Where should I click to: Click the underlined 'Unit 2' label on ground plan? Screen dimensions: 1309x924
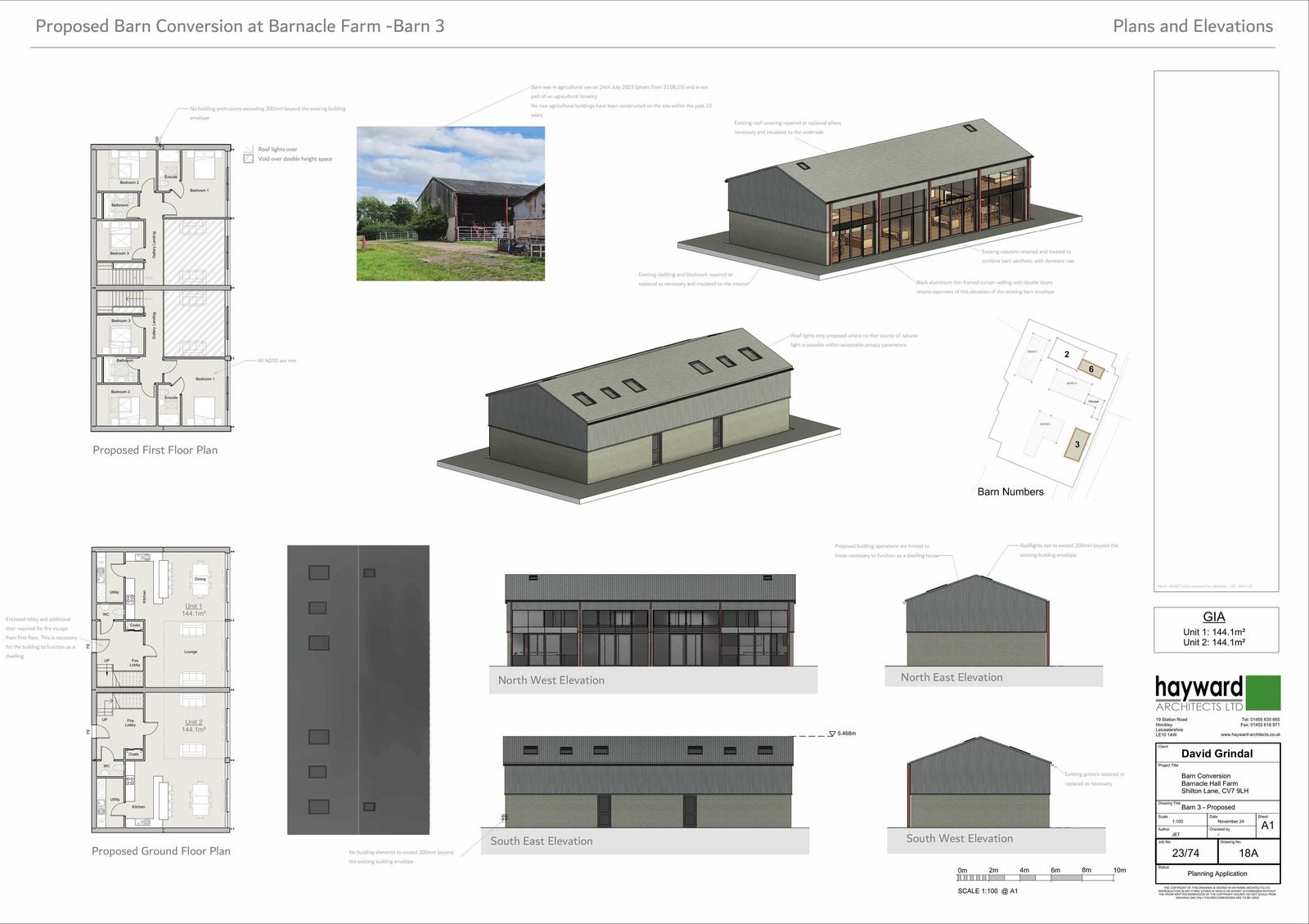tap(194, 722)
